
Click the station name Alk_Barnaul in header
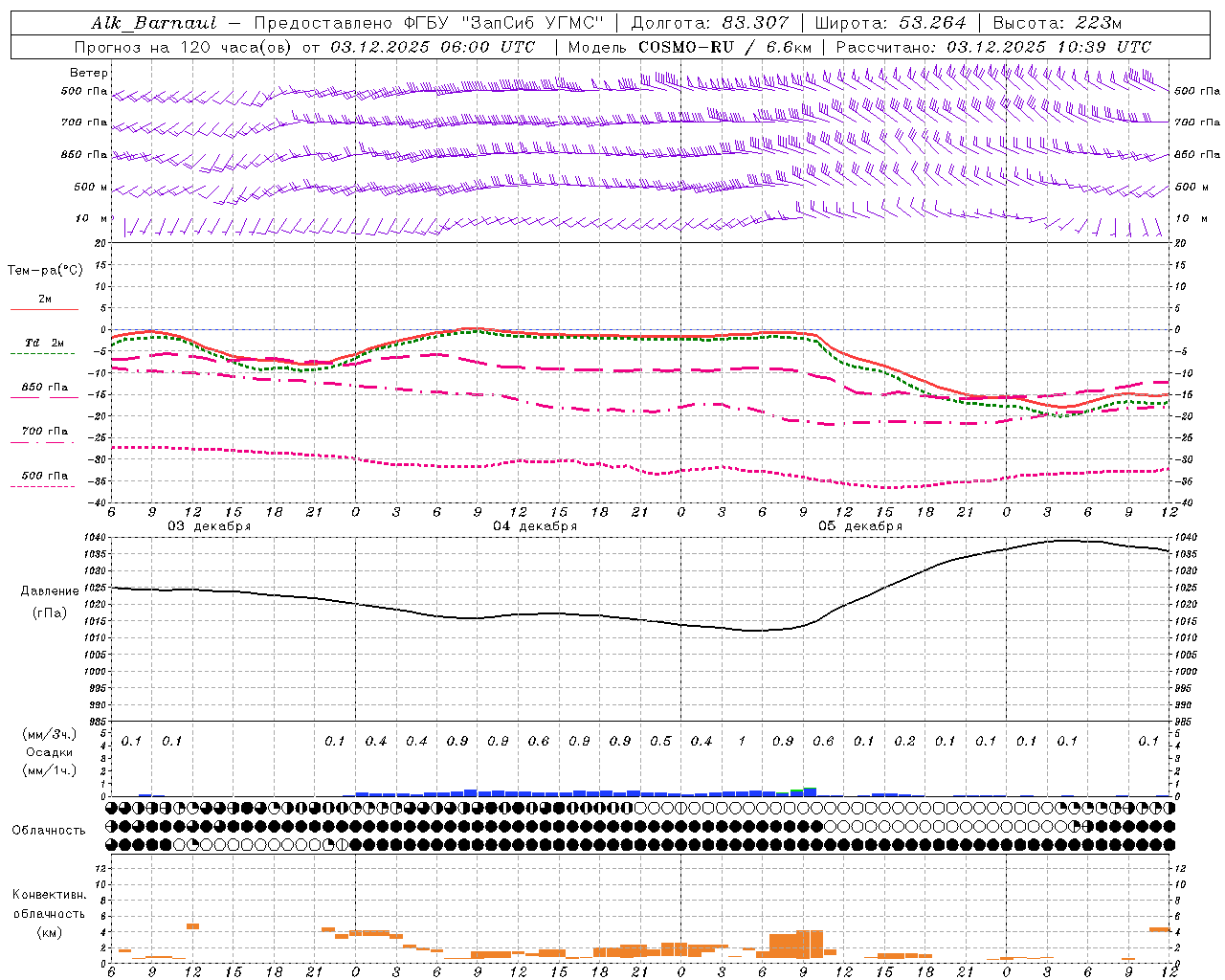pyautogui.click(x=154, y=23)
